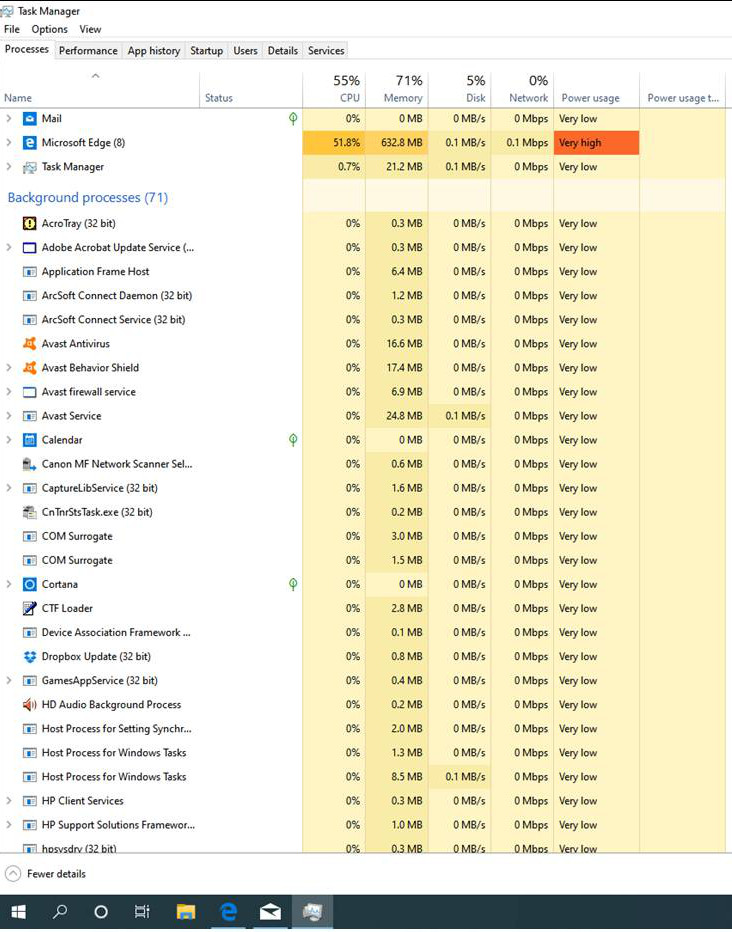Click the Calendar process icon
732x932 pixels.
(29, 440)
